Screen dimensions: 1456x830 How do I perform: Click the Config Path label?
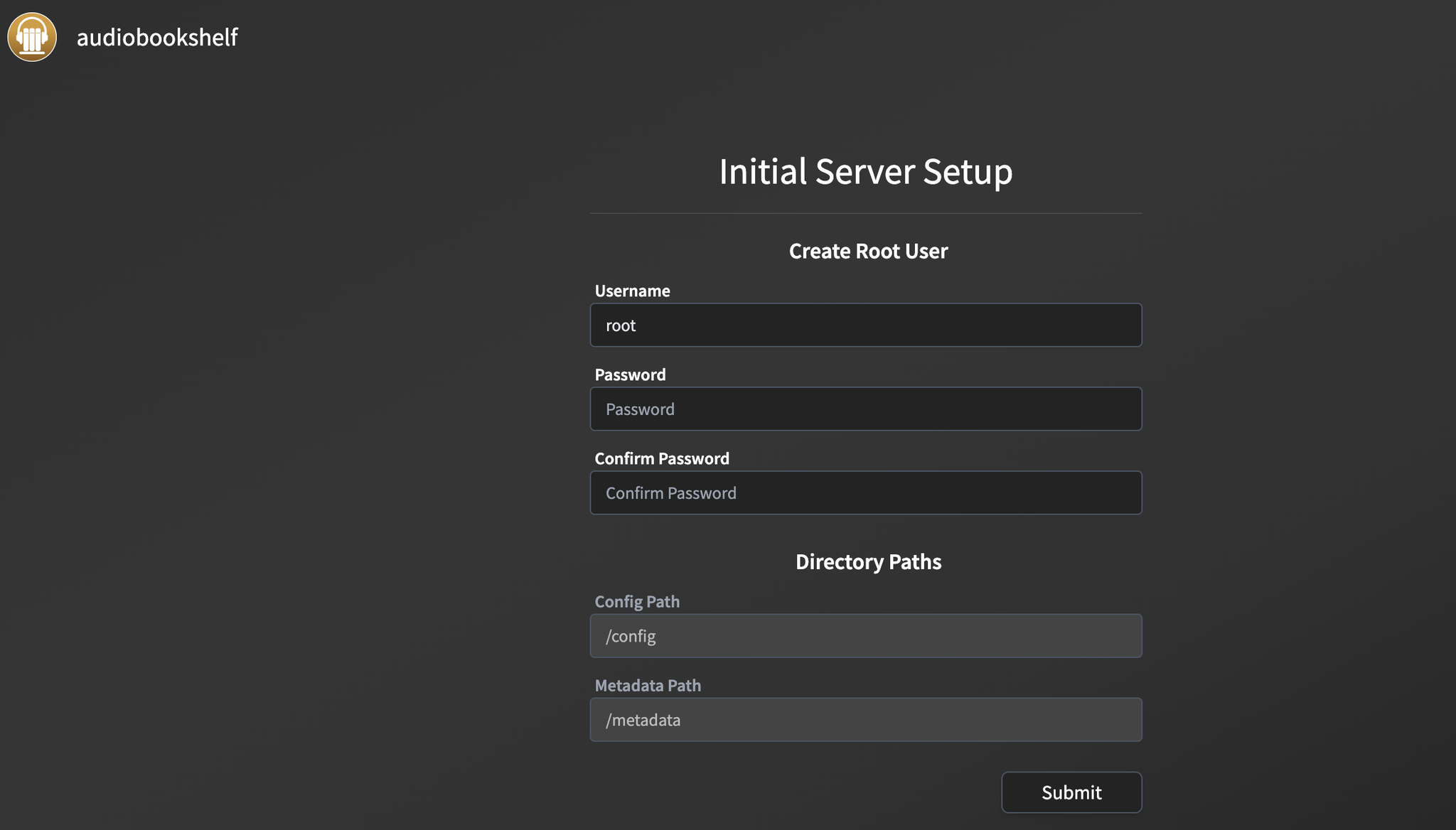tap(637, 602)
